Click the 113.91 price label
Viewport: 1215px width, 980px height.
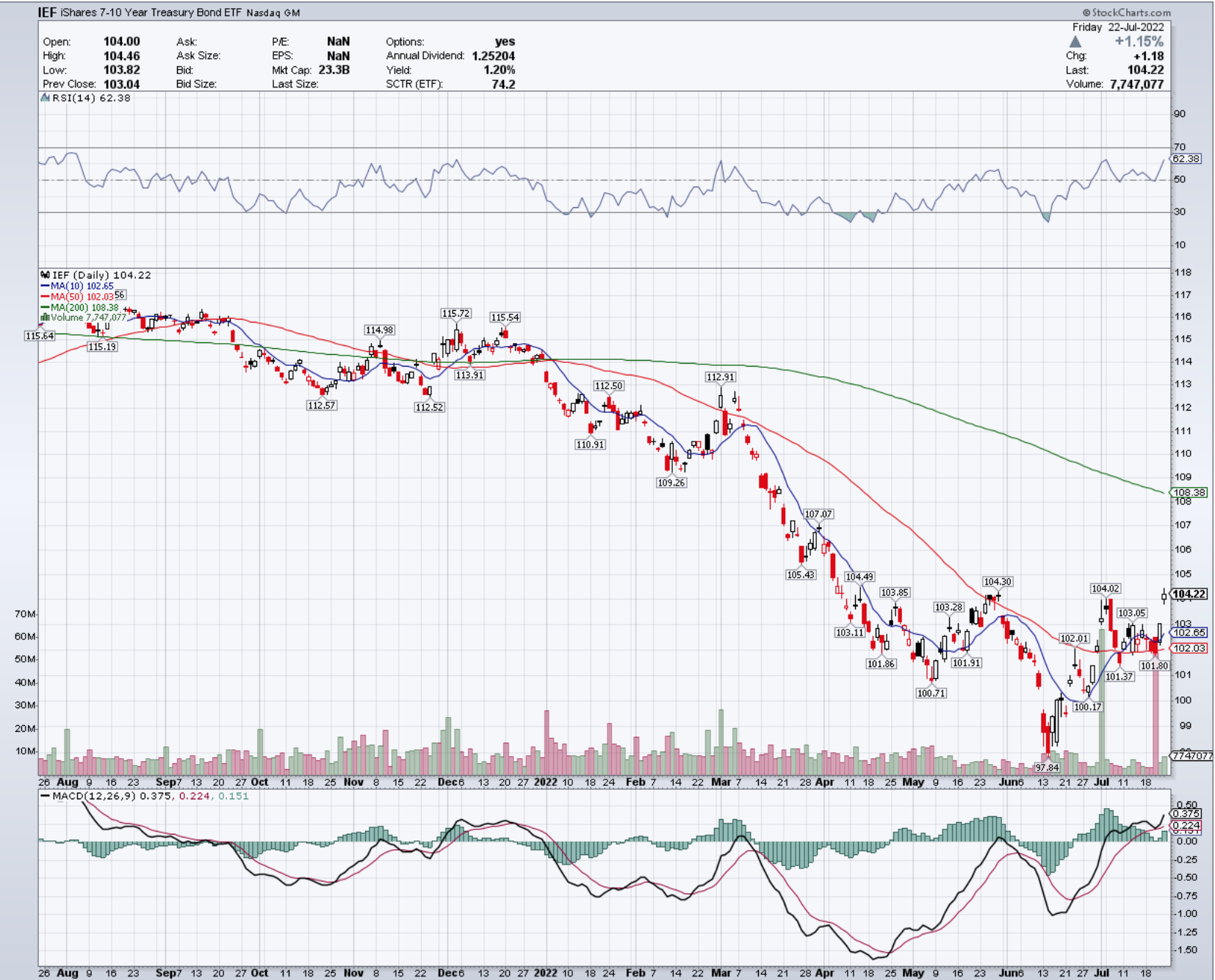tap(469, 375)
